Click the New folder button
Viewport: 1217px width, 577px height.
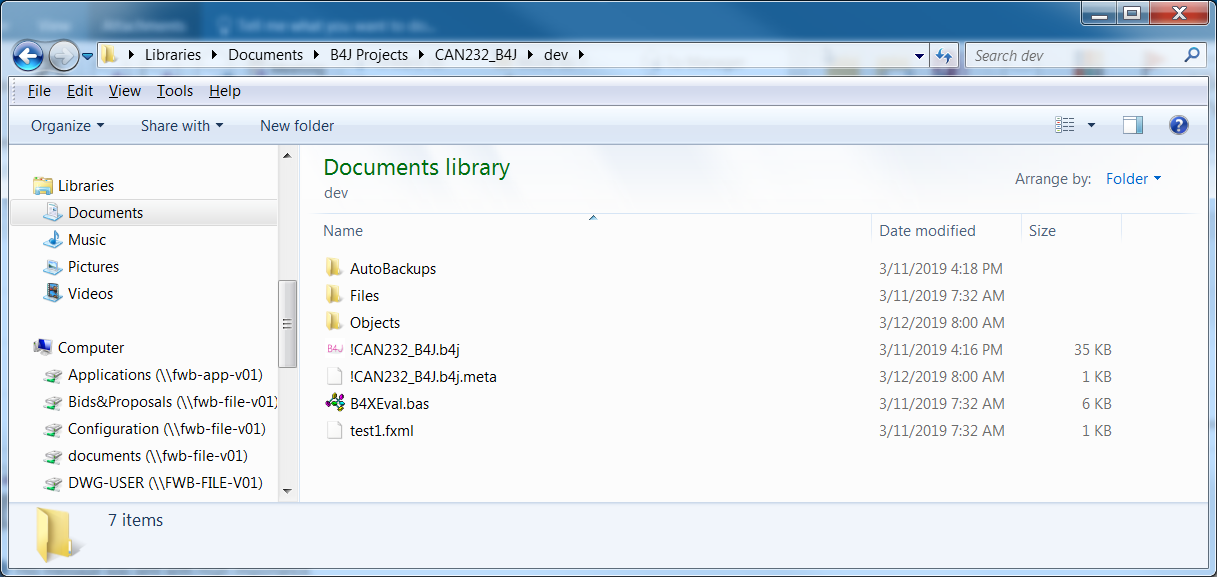click(297, 126)
